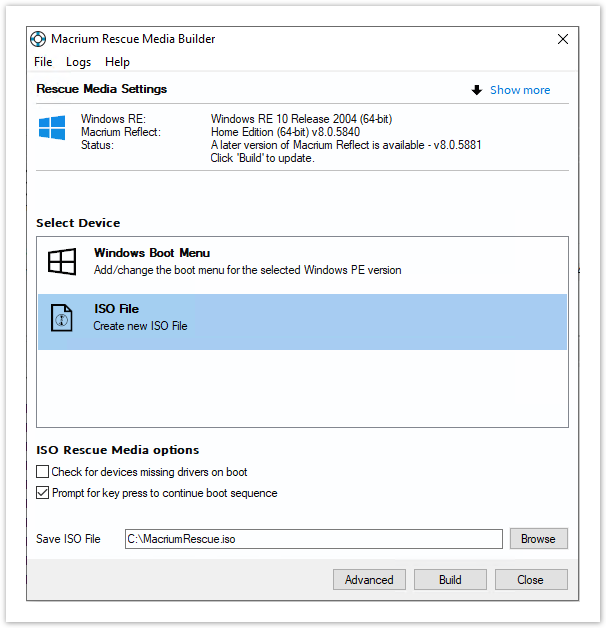Uncheck Prompt for key press to continue
The width and height of the screenshot is (606, 628).
pyautogui.click(x=42, y=493)
